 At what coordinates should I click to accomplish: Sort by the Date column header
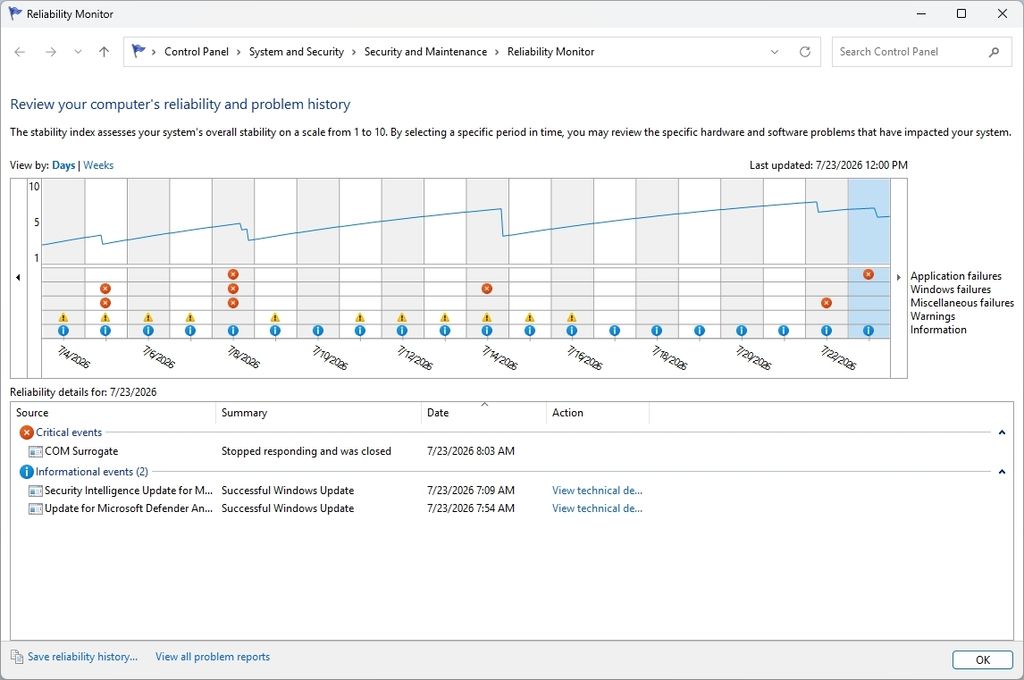(484, 413)
